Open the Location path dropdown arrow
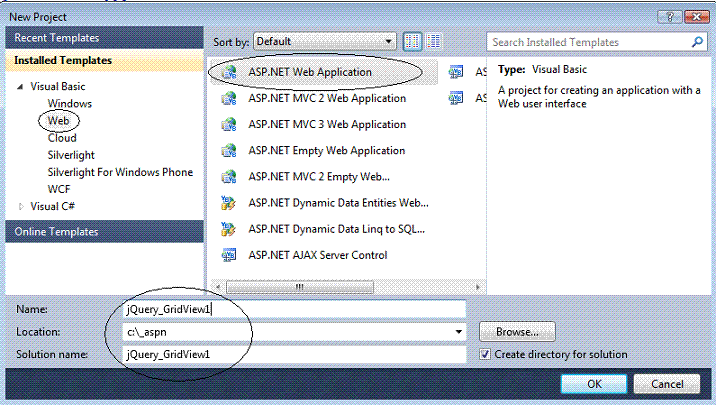 (x=458, y=332)
